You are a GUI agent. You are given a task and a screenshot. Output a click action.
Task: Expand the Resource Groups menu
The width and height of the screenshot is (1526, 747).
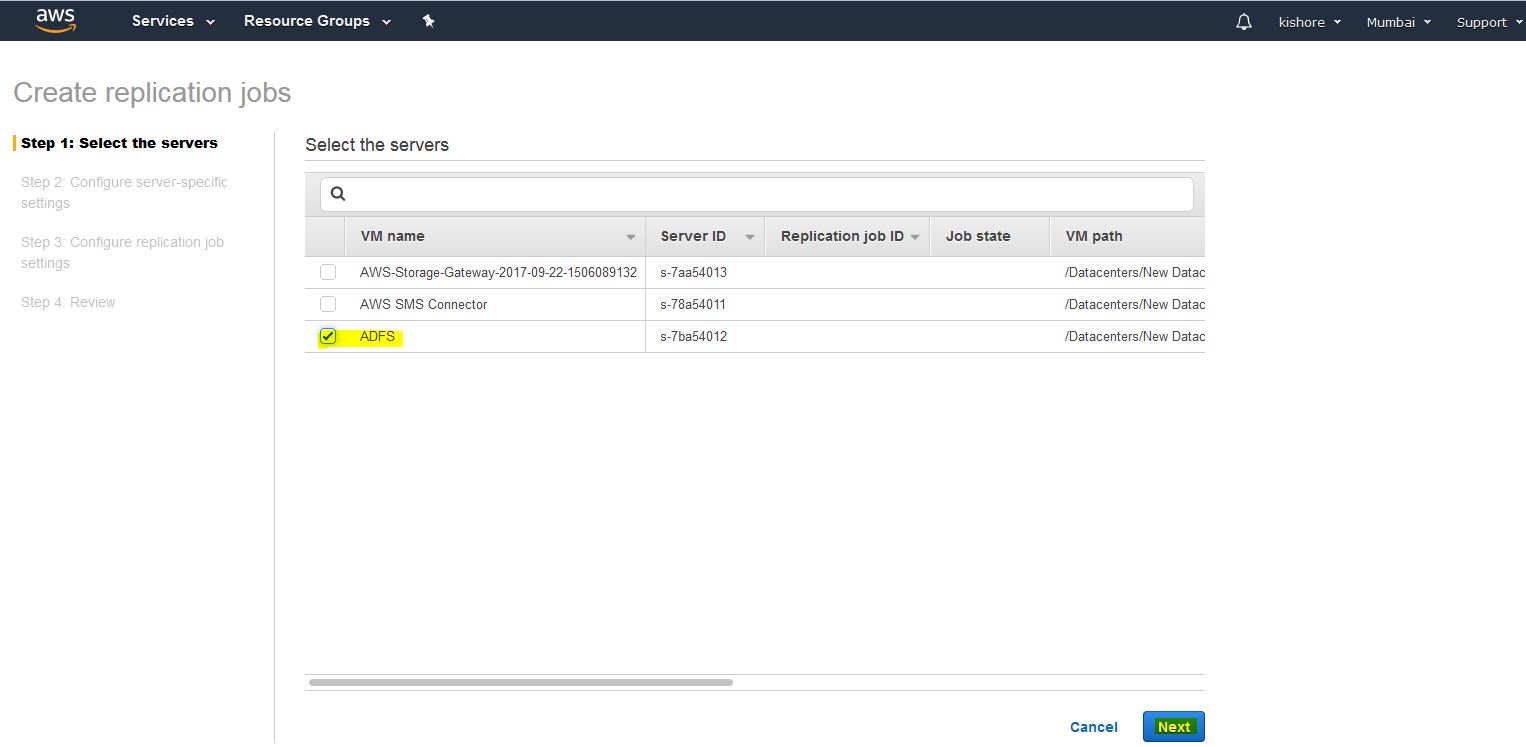click(x=317, y=21)
